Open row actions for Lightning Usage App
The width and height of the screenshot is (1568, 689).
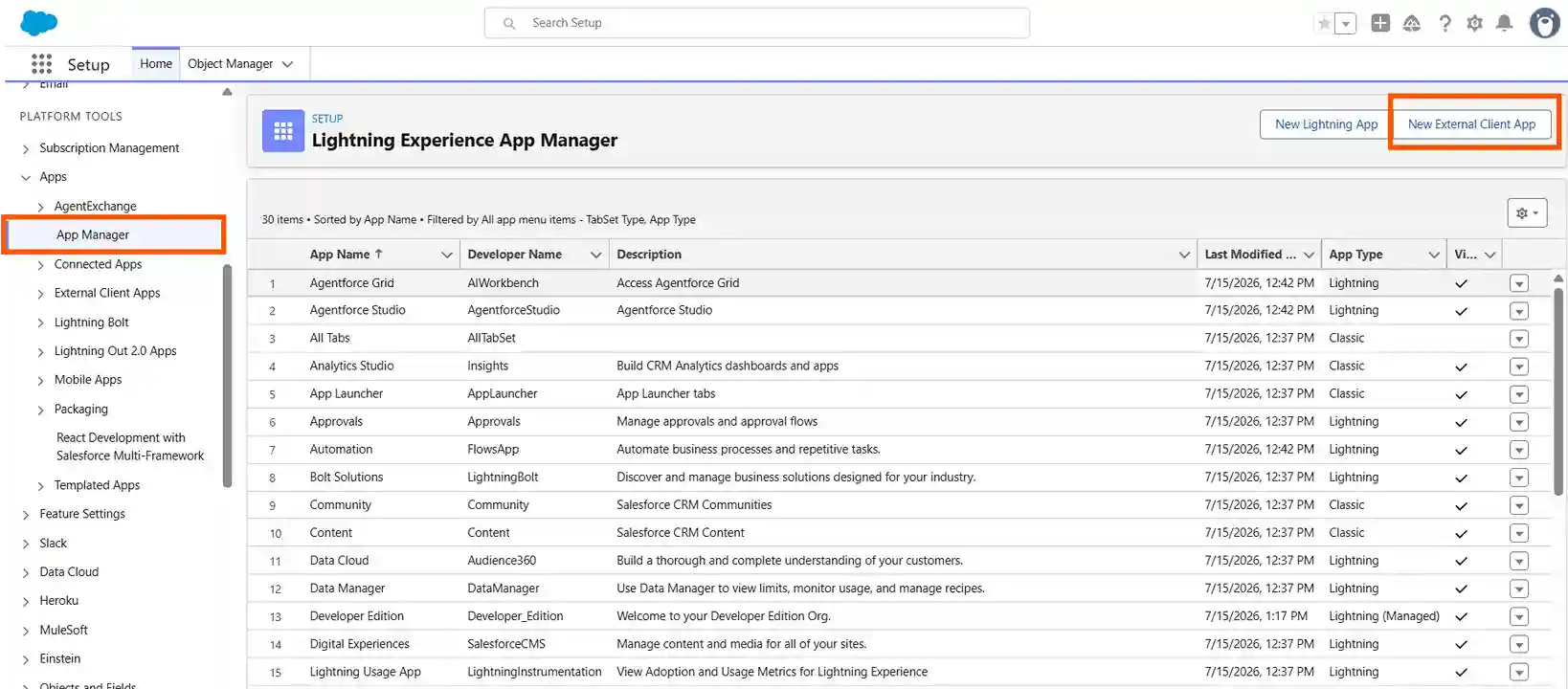point(1518,672)
